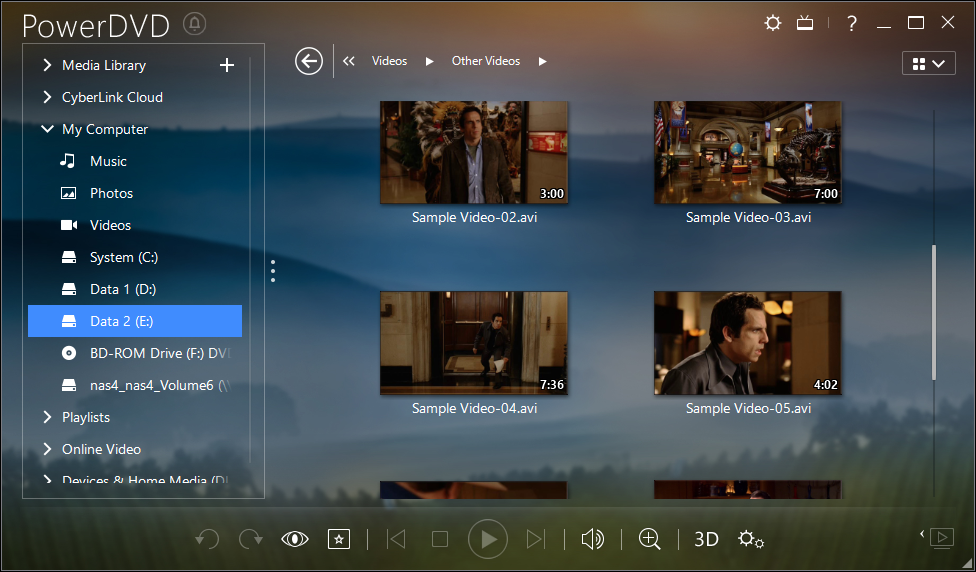The height and width of the screenshot is (572, 976).
Task: Expand Online Video node
Action: [47, 449]
